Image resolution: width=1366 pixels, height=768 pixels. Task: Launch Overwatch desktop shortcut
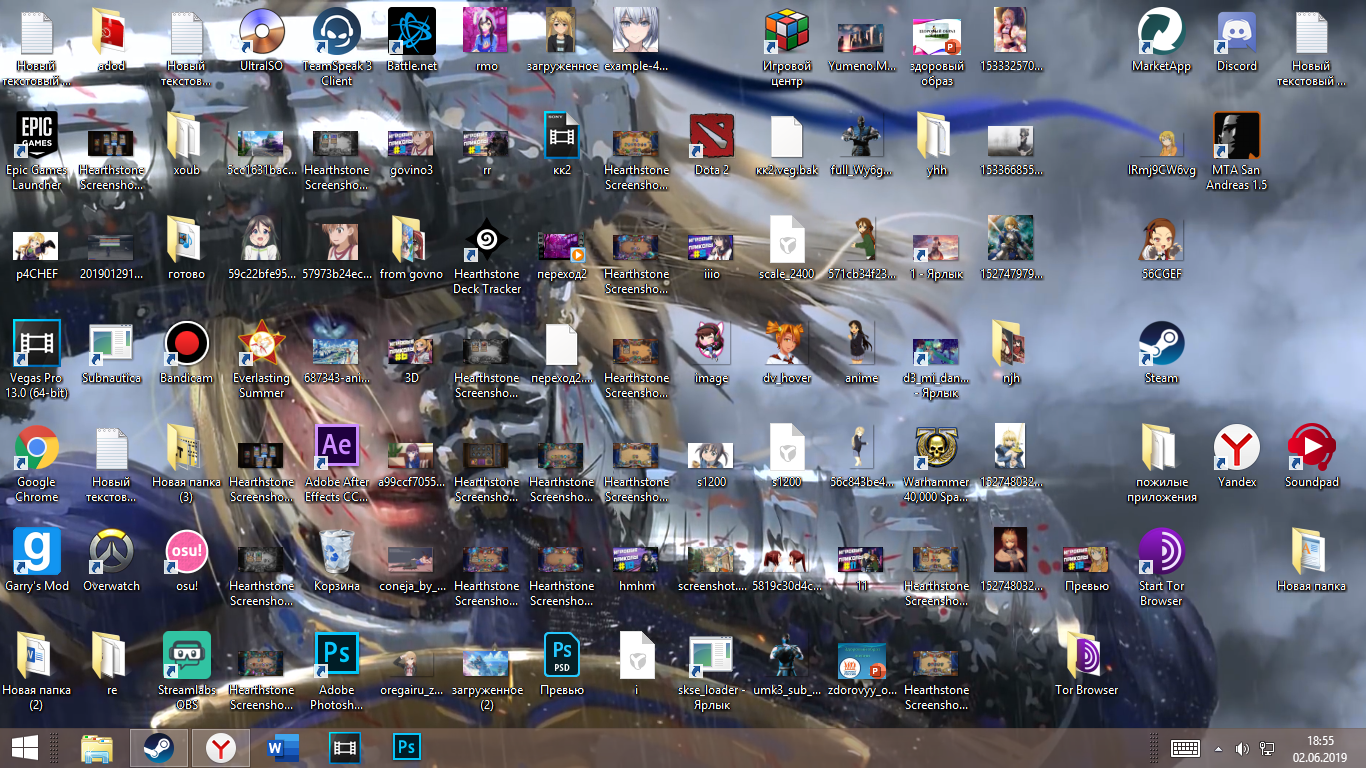coord(112,553)
